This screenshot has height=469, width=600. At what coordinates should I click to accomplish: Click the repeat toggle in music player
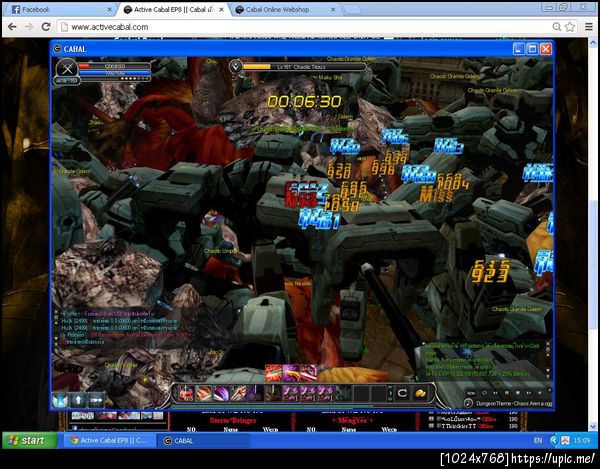click(x=484, y=393)
